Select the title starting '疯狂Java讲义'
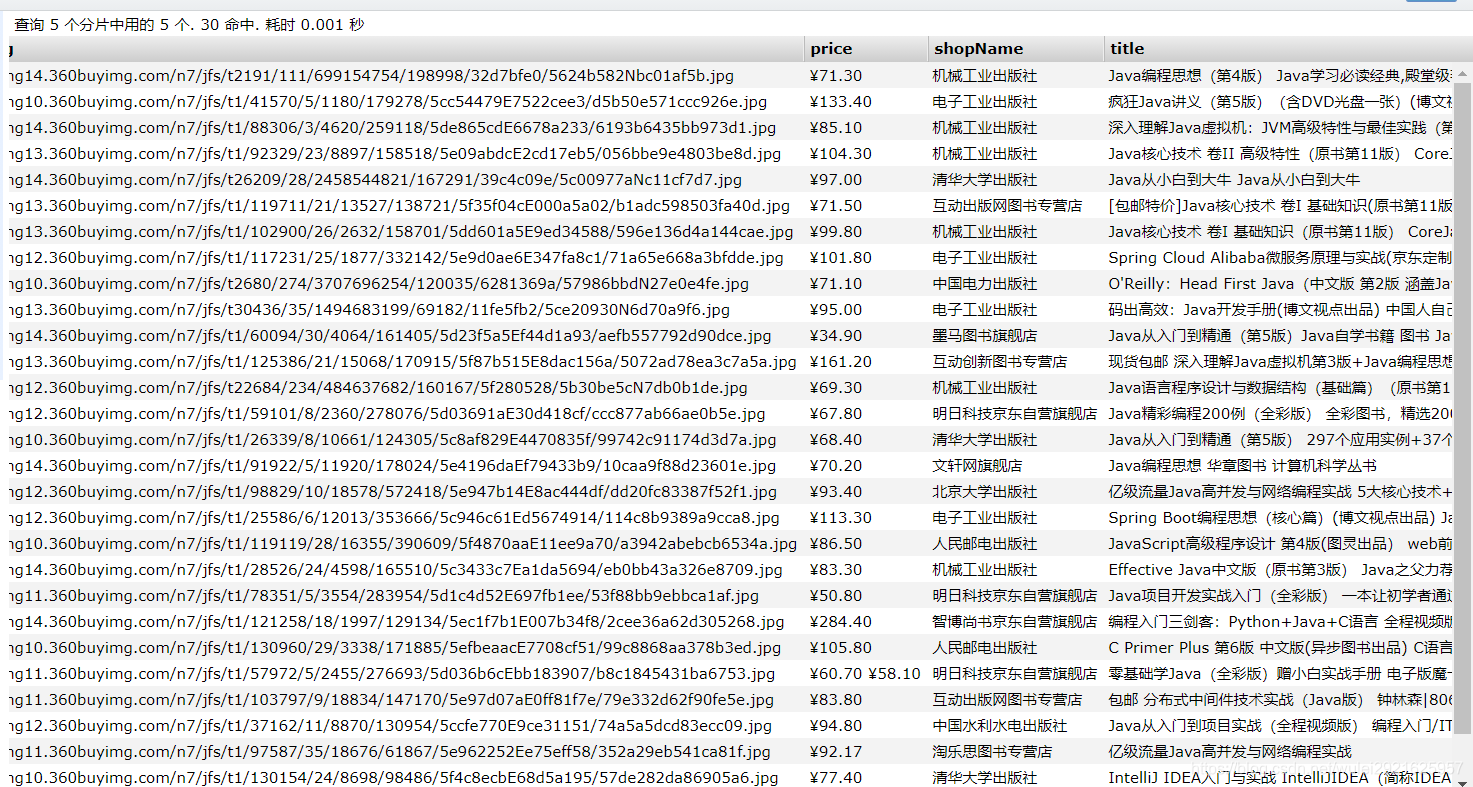 coord(1280,102)
